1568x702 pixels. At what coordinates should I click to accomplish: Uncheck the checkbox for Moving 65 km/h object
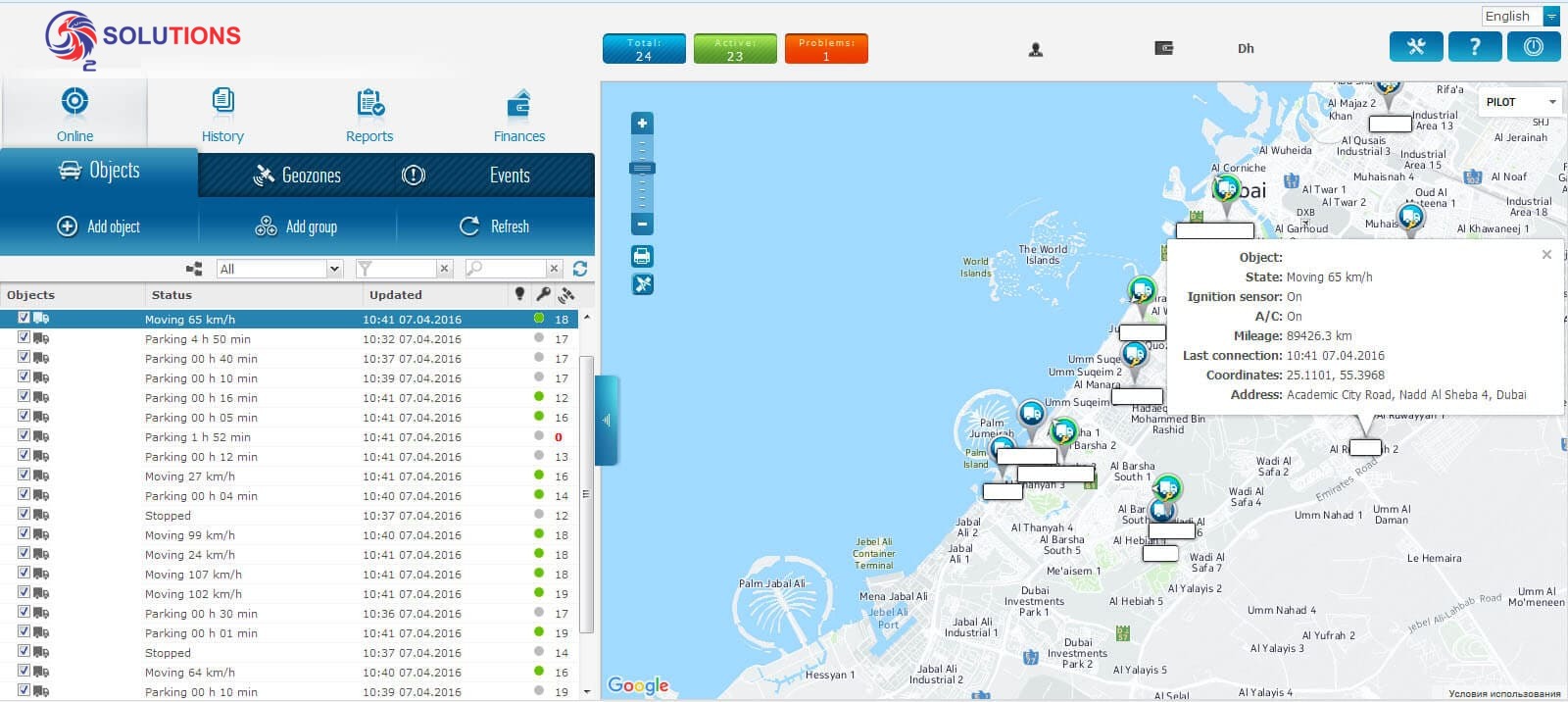24,318
